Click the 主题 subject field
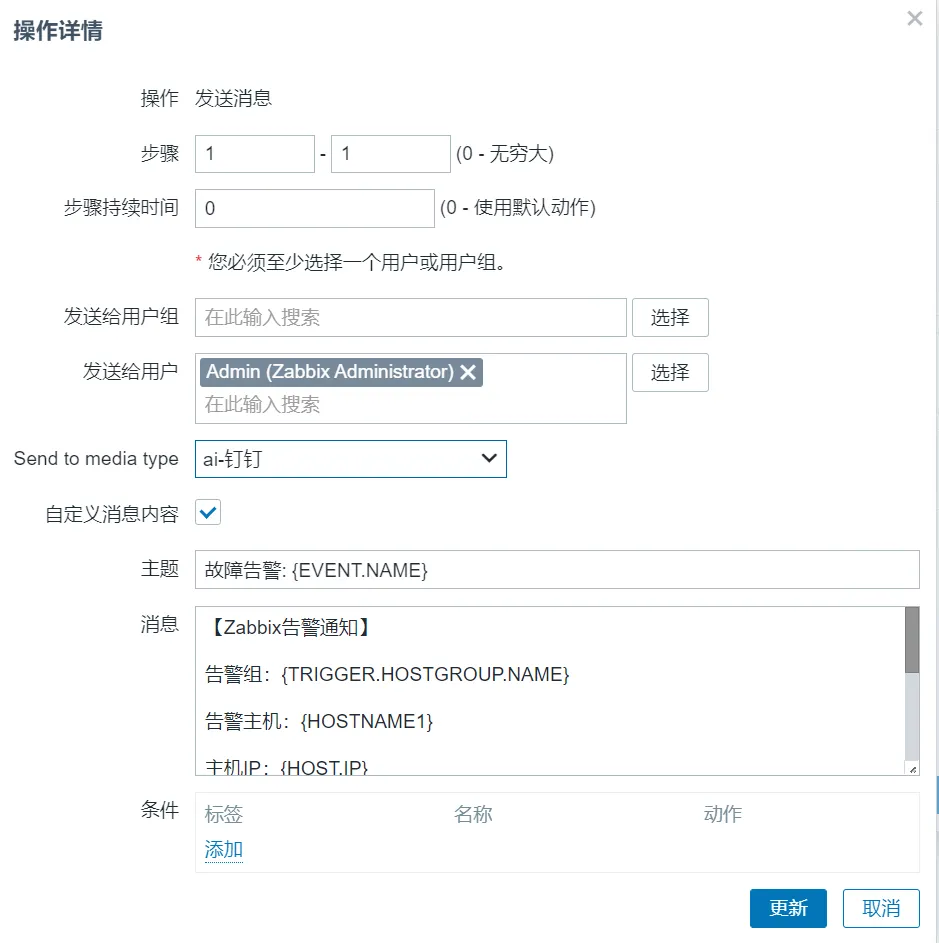Screen dimensions: 939x943 coord(556,570)
